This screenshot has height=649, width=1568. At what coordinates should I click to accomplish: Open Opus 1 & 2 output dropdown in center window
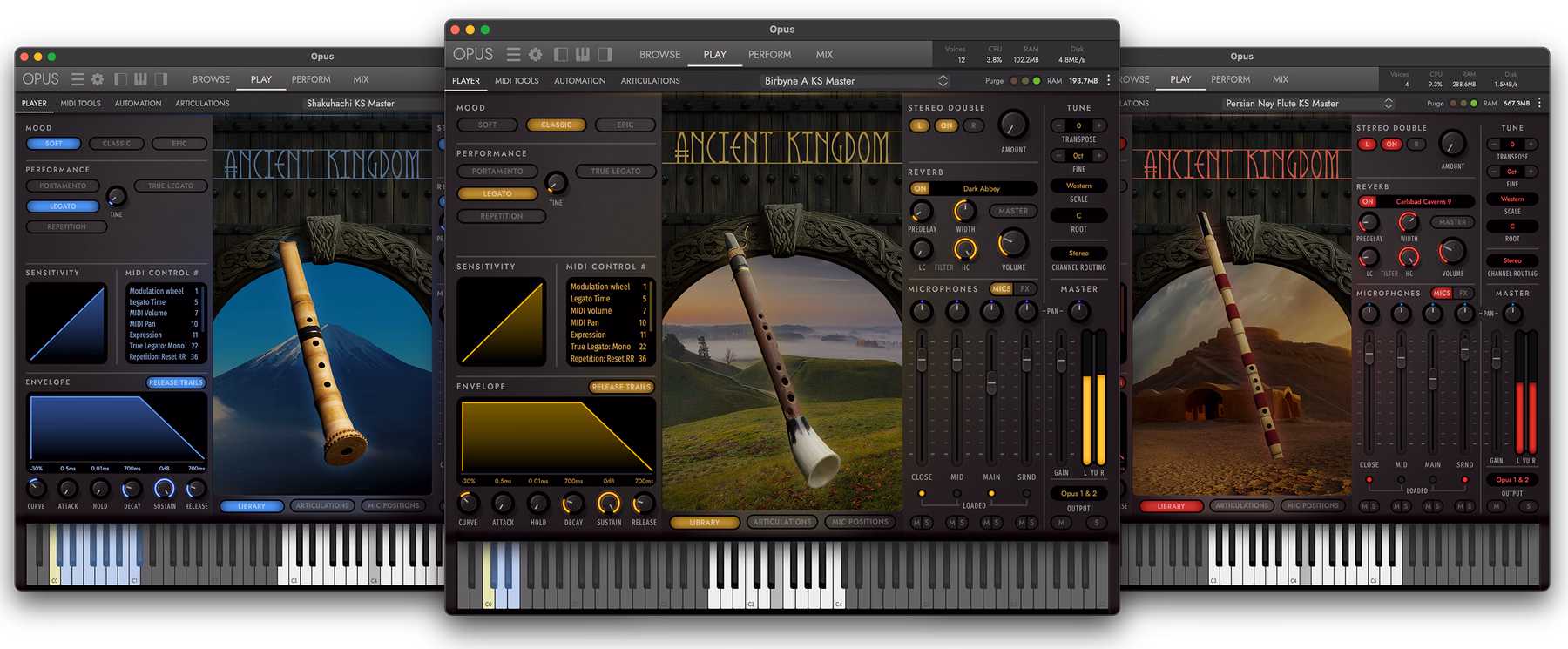pyautogui.click(x=1078, y=493)
